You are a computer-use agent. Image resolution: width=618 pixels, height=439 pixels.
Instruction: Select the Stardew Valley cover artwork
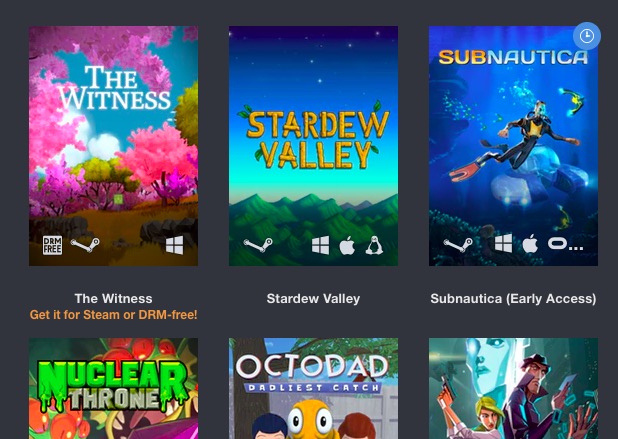[x=313, y=146]
